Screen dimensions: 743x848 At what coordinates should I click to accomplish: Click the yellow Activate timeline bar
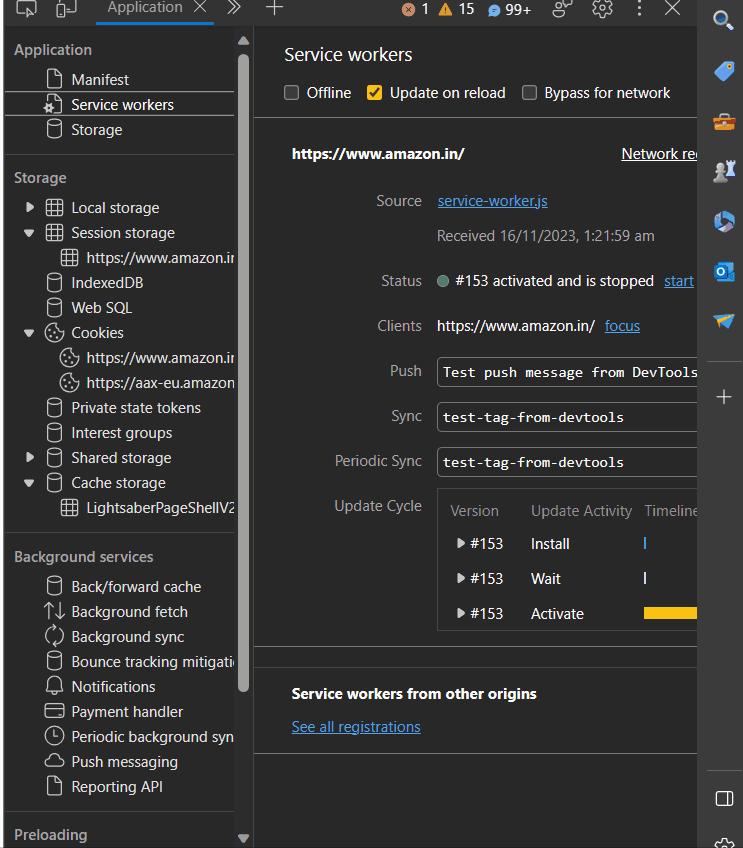pos(670,614)
